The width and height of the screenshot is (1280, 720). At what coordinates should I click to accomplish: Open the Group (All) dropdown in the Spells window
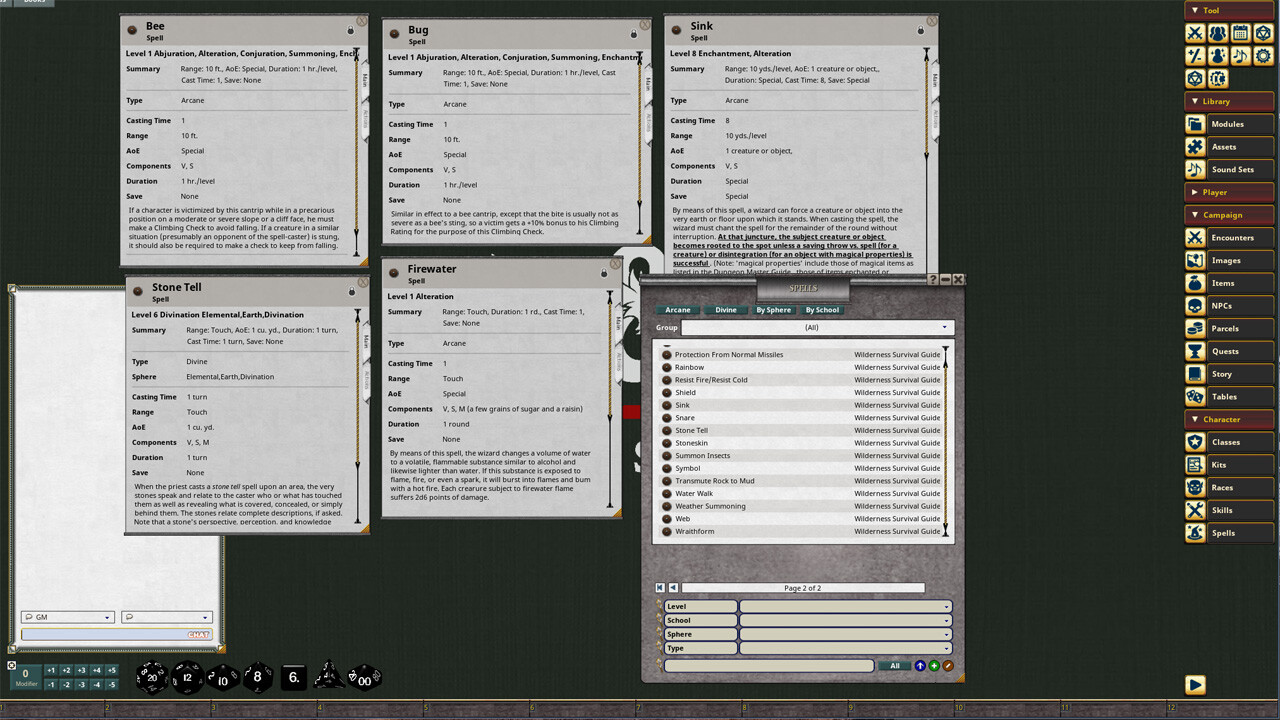point(817,327)
